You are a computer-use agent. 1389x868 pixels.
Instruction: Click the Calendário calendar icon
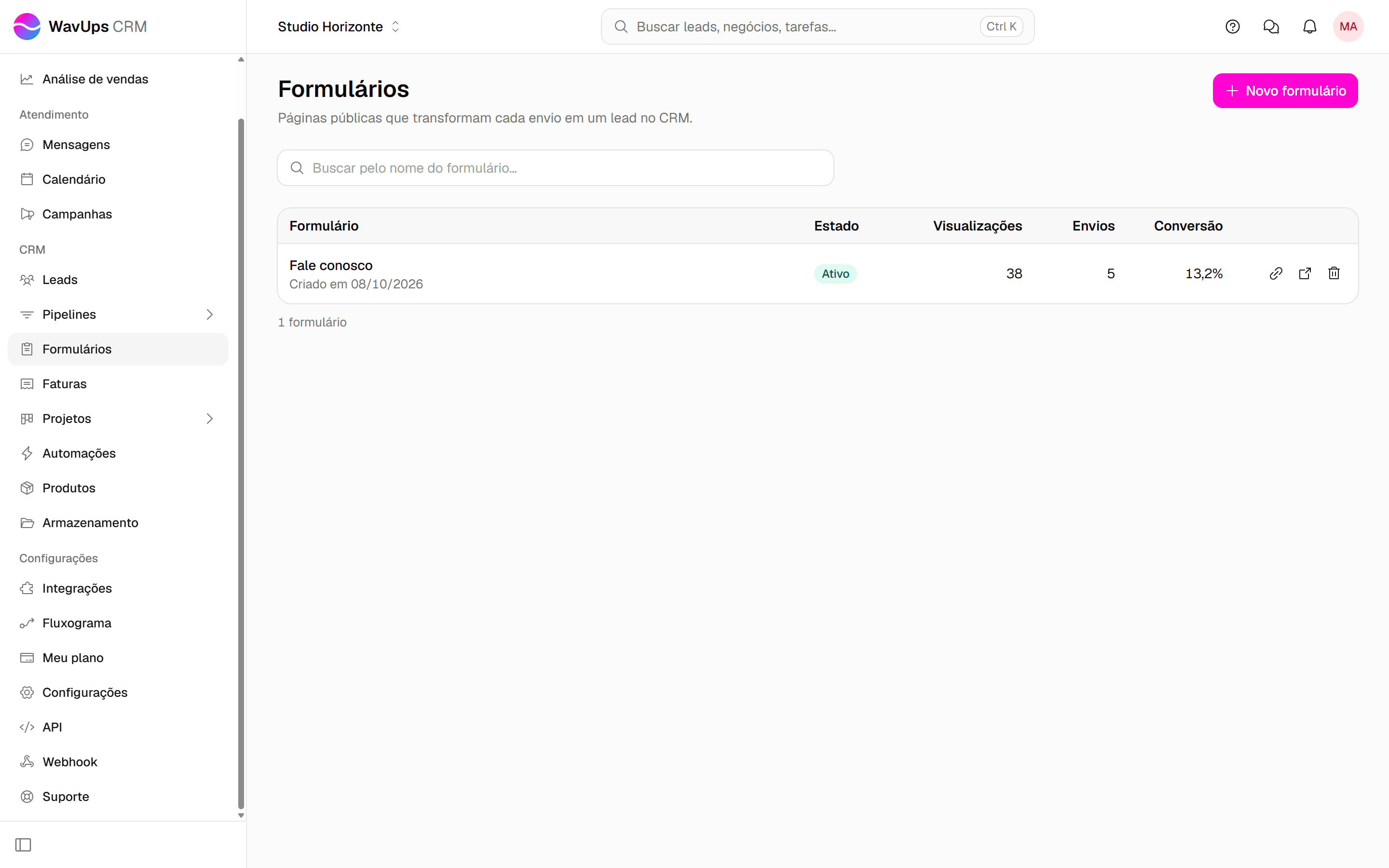tap(27, 179)
